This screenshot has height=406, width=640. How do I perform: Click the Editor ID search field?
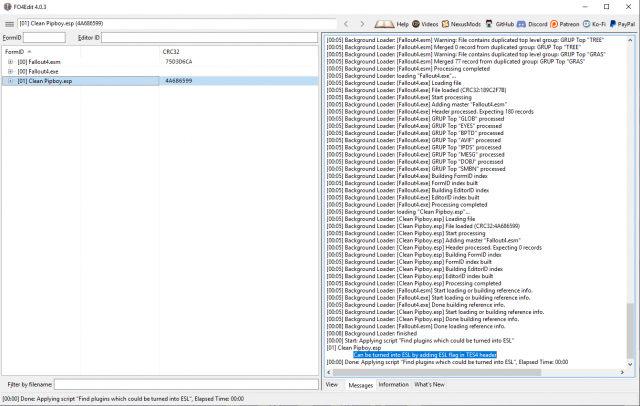[x=209, y=38]
